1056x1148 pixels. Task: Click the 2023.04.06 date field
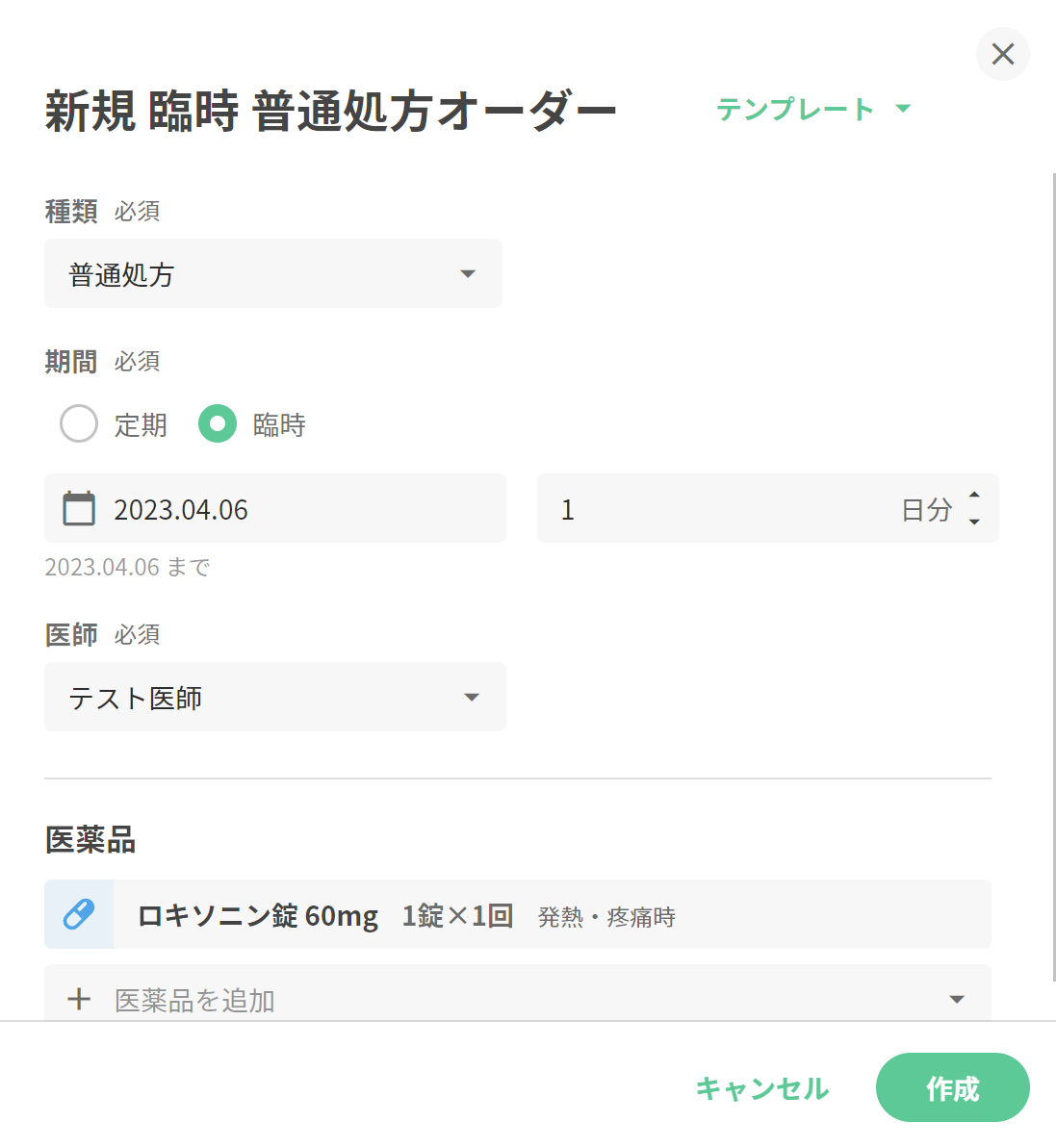click(289, 508)
